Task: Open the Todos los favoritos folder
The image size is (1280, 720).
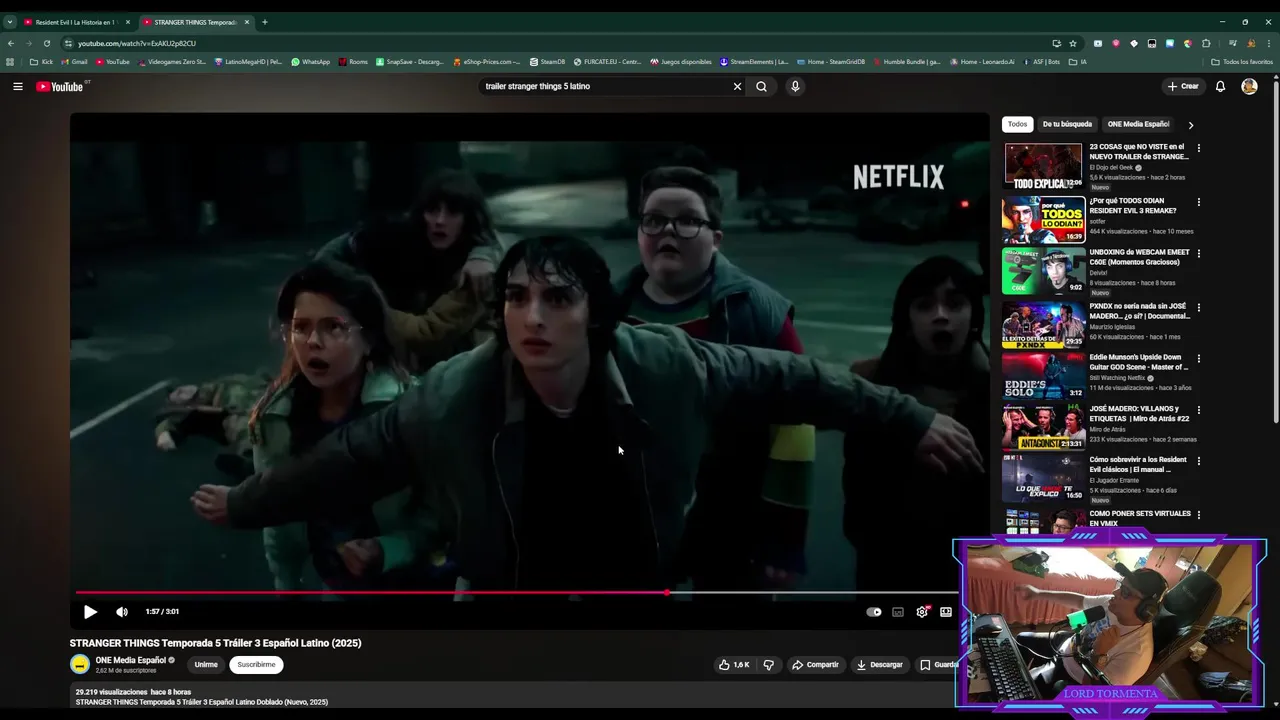Action: (1242, 62)
